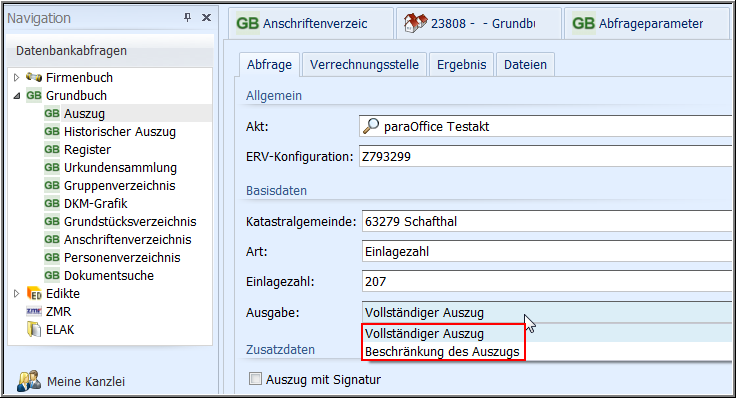Click GB icon next to Historischer Auszug

click(52, 131)
